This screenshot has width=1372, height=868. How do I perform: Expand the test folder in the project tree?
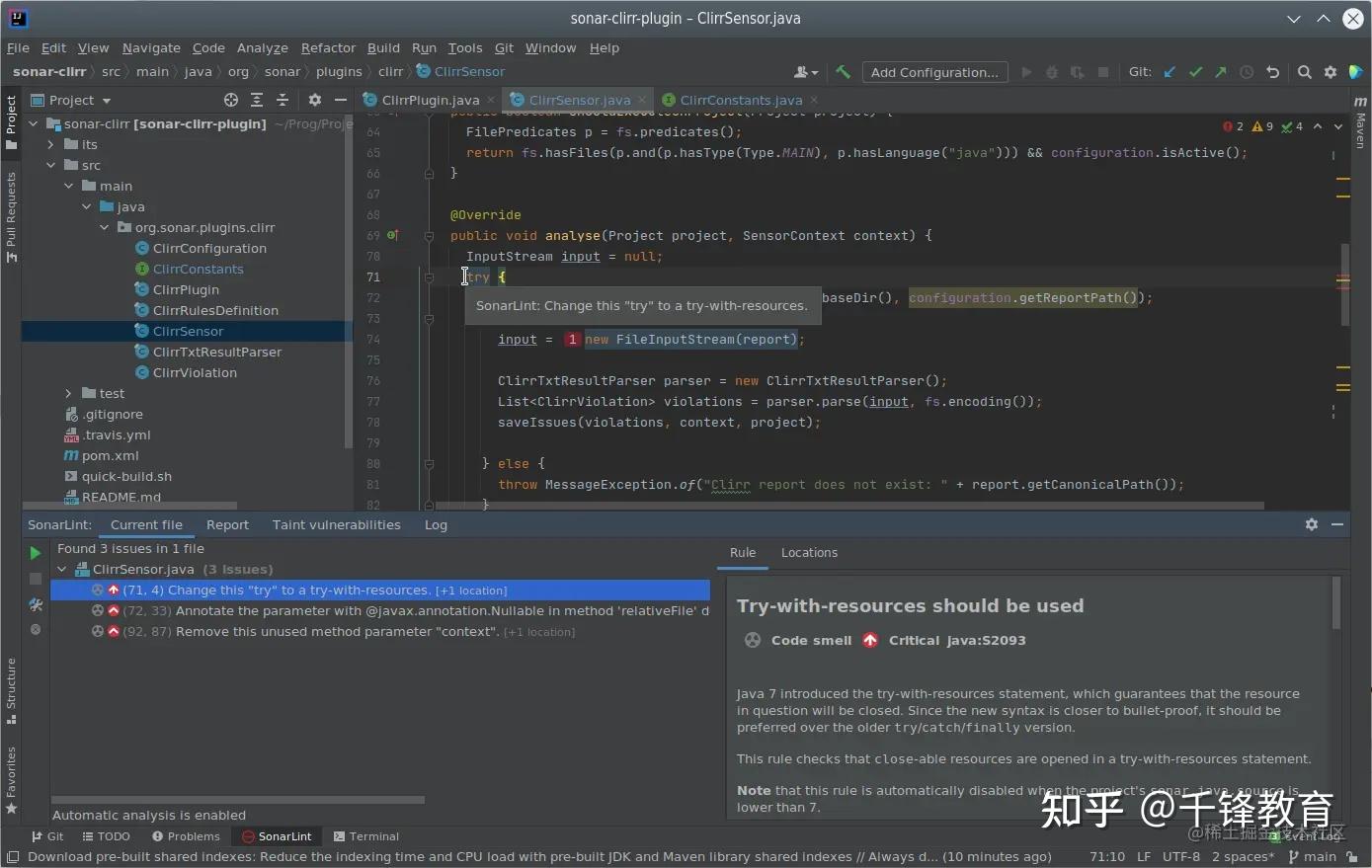tap(68, 393)
